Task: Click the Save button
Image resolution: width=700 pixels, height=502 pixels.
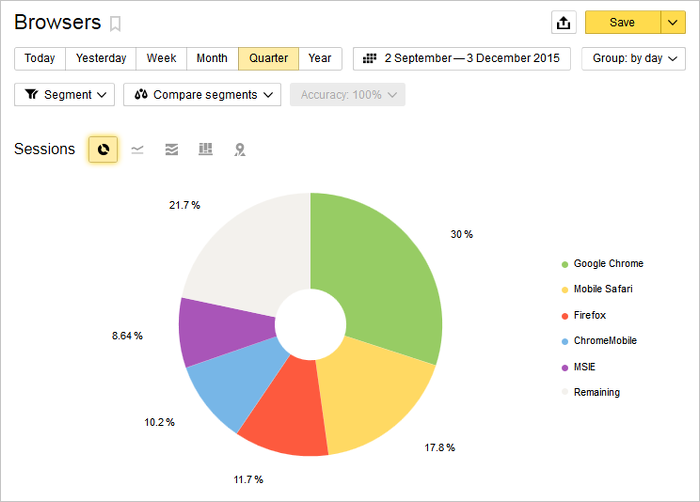Action: [622, 23]
